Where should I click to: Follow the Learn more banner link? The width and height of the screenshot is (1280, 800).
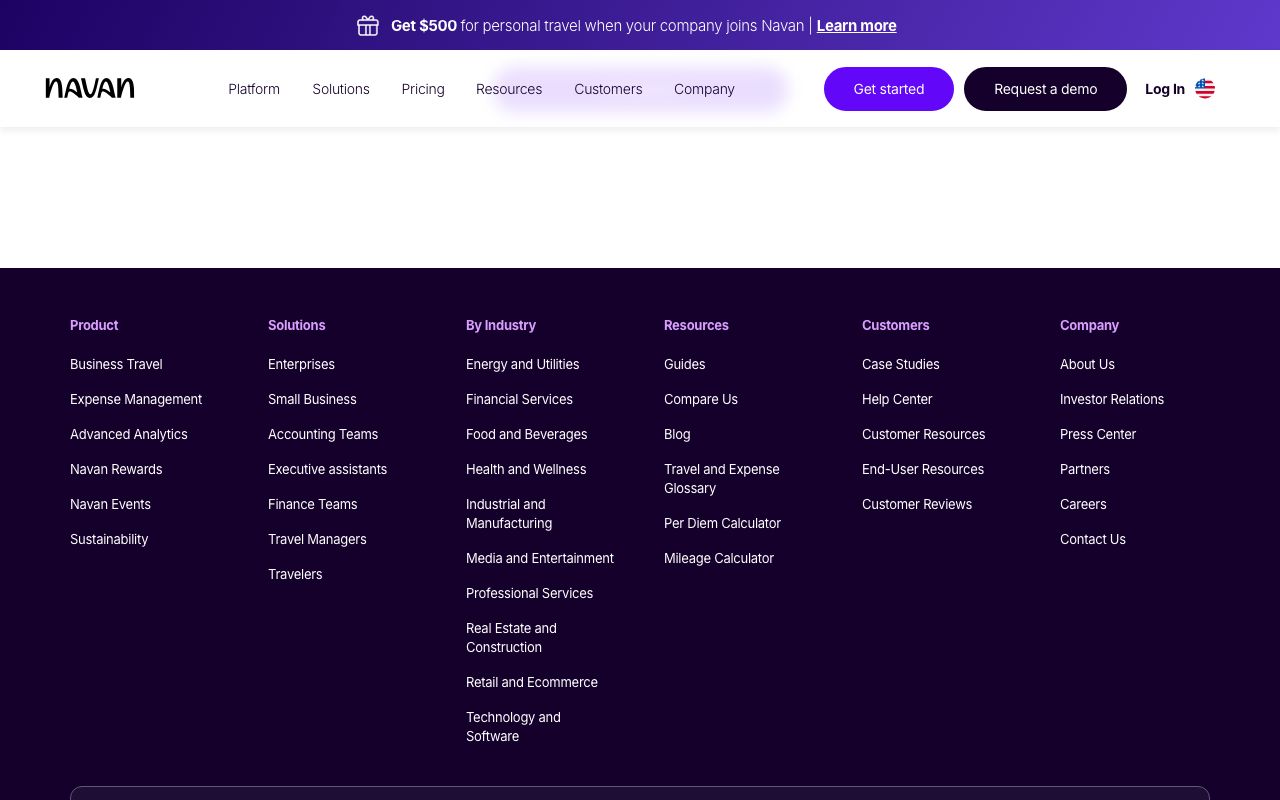pos(856,26)
